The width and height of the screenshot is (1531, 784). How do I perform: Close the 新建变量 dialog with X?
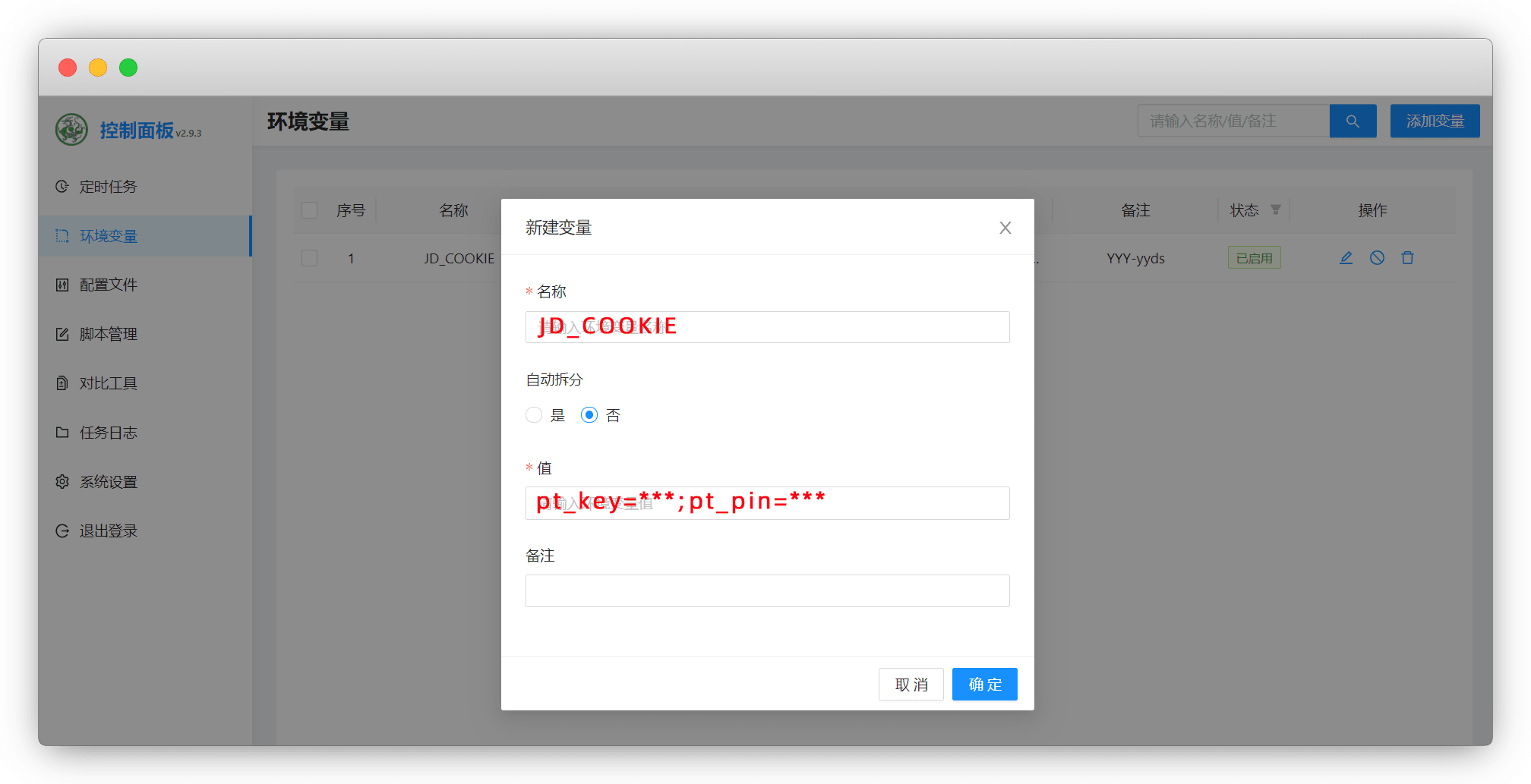point(1005,228)
